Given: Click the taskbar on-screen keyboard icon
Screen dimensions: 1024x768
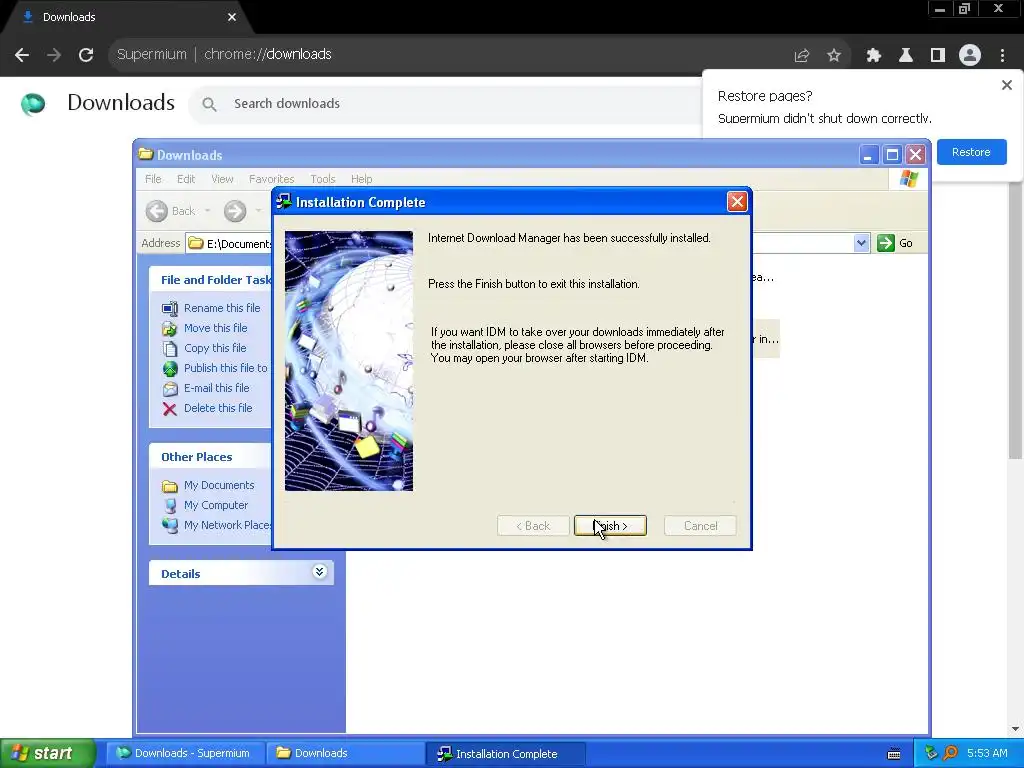Looking at the screenshot, I should coord(894,754).
